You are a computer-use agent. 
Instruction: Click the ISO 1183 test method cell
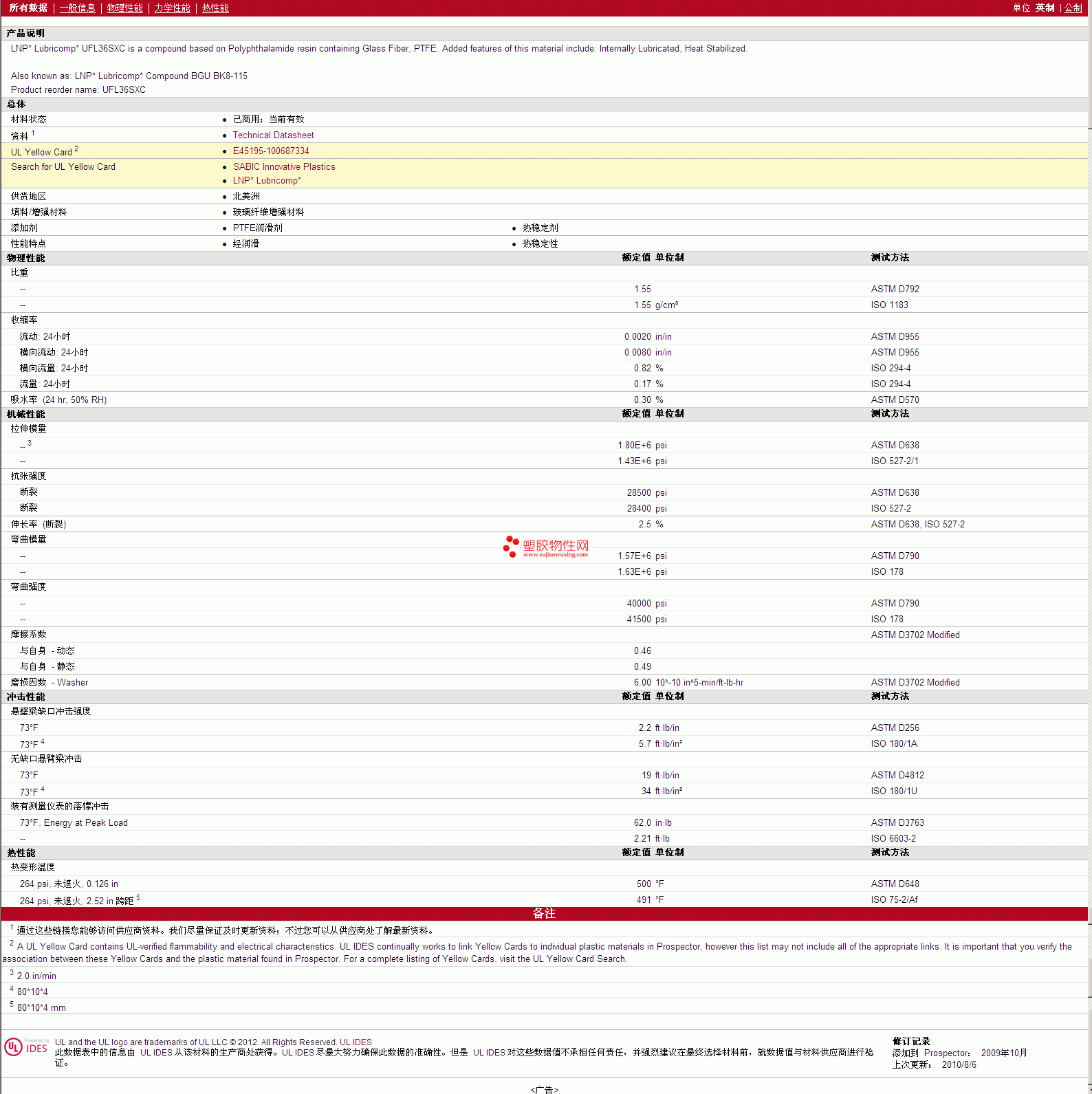(889, 305)
